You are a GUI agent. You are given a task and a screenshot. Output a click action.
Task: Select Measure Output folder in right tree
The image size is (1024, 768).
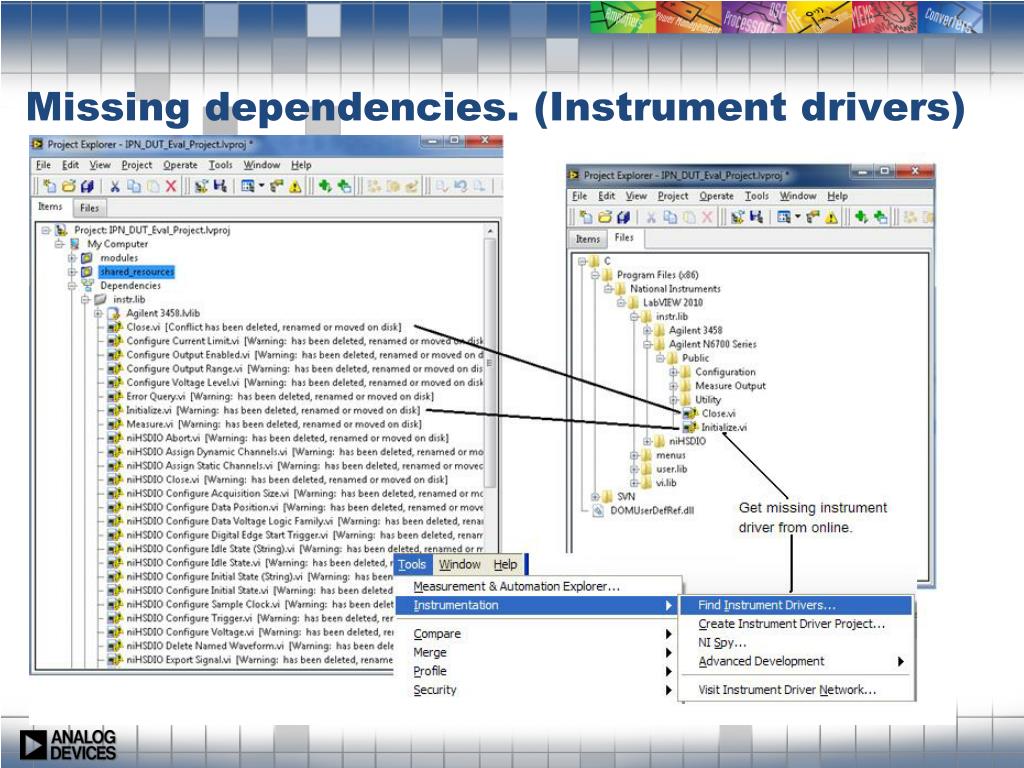pyautogui.click(x=730, y=386)
